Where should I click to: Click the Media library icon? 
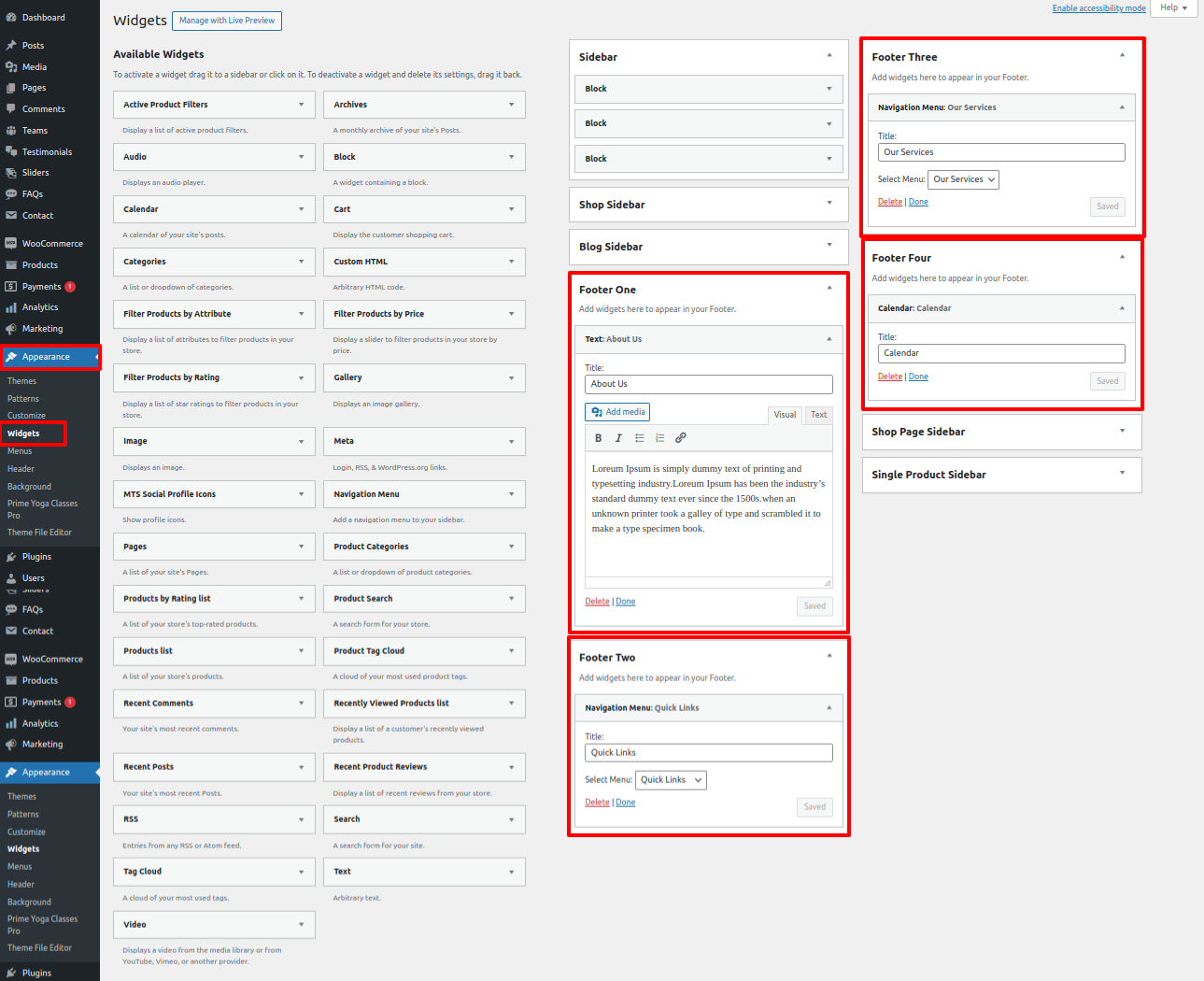[11, 66]
